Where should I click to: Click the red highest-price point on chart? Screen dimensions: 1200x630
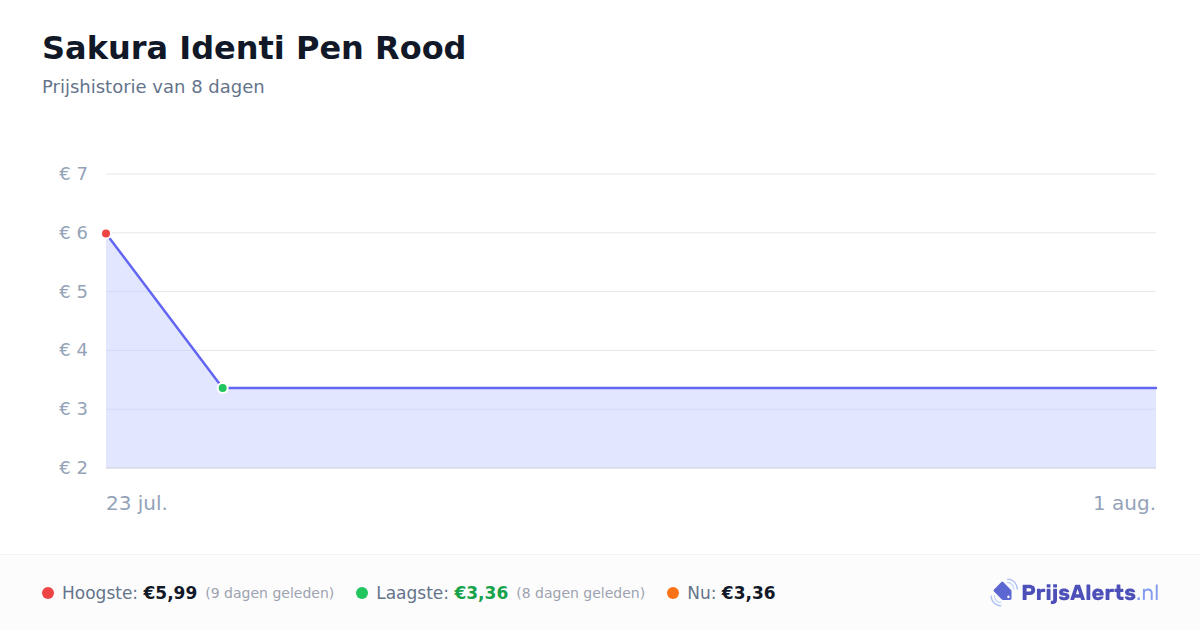click(x=106, y=233)
